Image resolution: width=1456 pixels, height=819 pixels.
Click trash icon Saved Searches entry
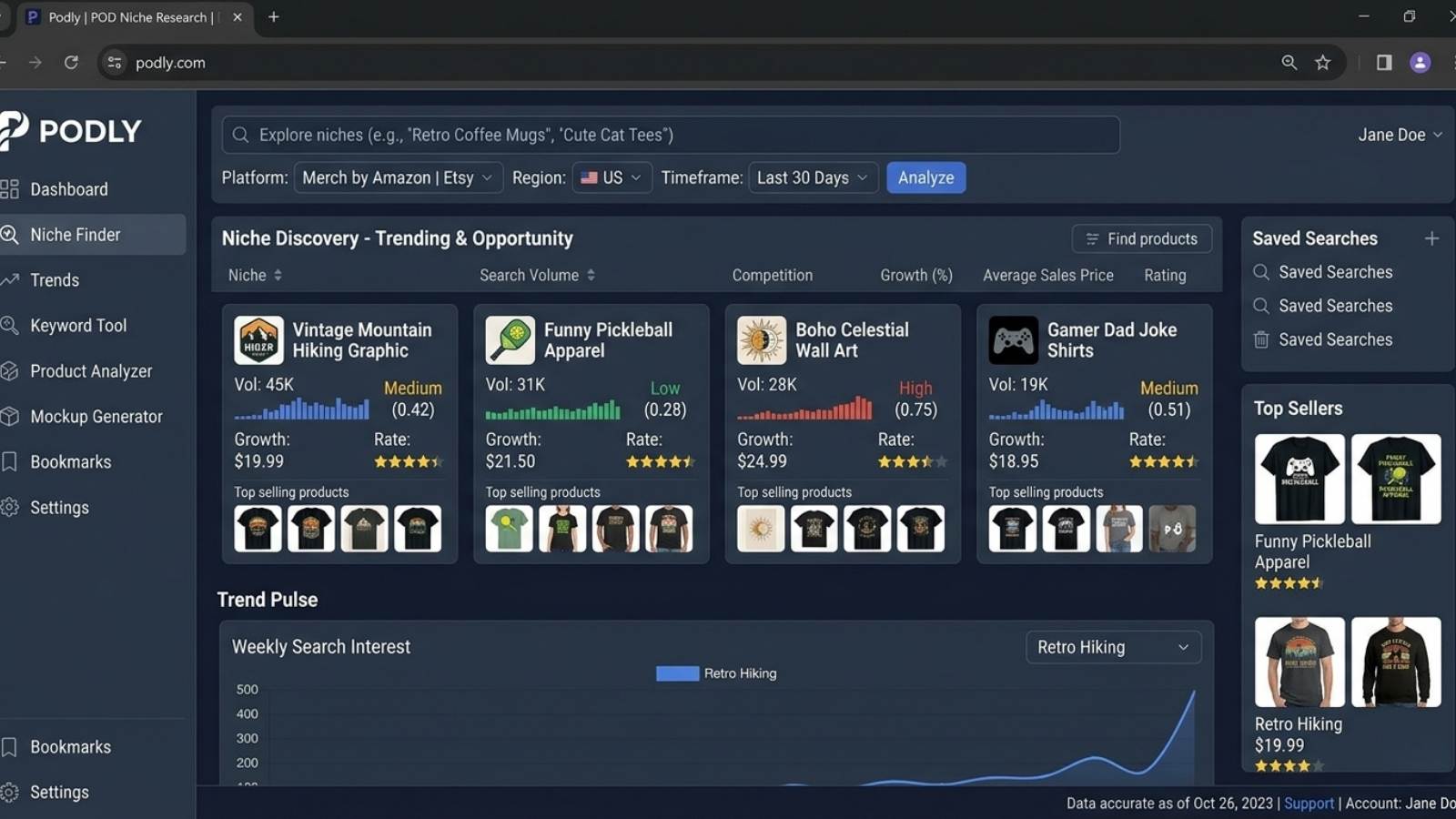pyautogui.click(x=1261, y=339)
